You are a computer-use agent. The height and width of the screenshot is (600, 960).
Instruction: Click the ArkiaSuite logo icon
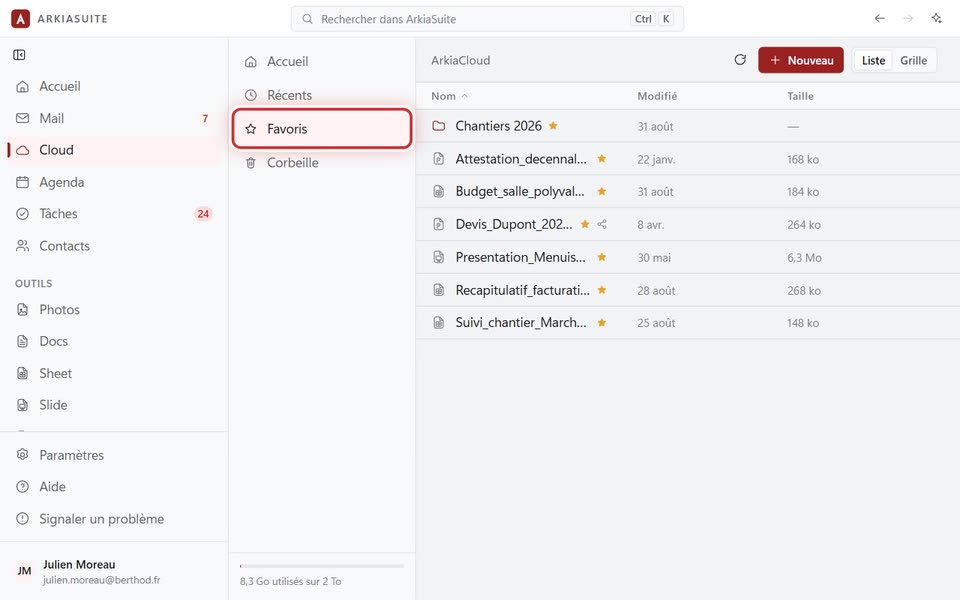(20, 19)
